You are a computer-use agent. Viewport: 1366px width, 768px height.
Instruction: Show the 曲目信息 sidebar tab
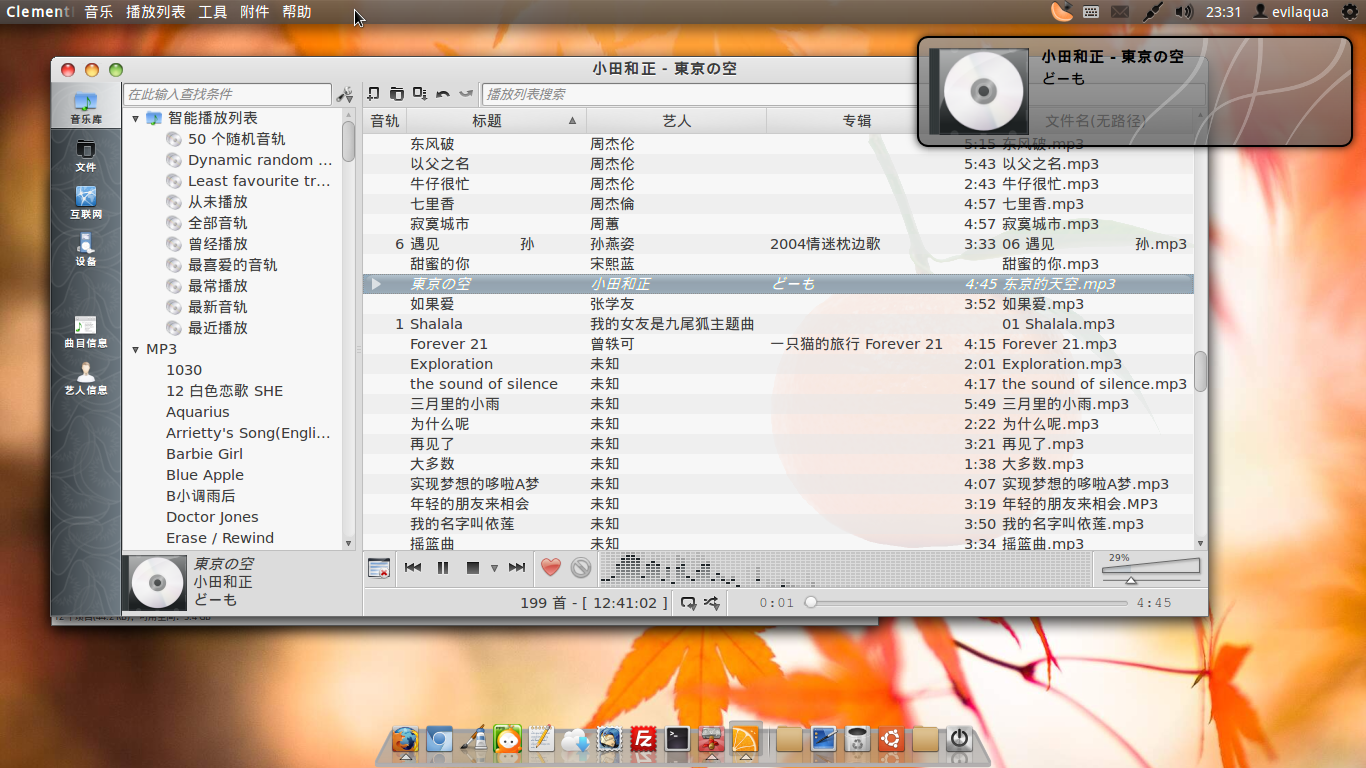[86, 332]
